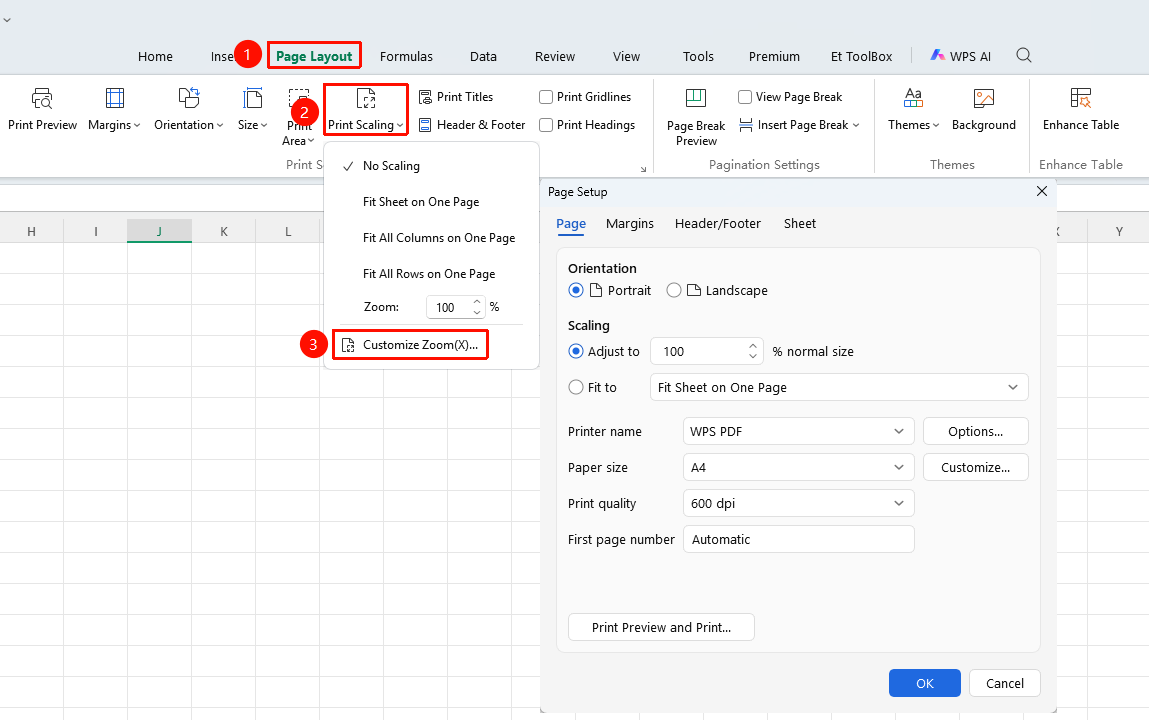Close the Page Setup dialog
This screenshot has height=720, width=1149.
point(1041,191)
